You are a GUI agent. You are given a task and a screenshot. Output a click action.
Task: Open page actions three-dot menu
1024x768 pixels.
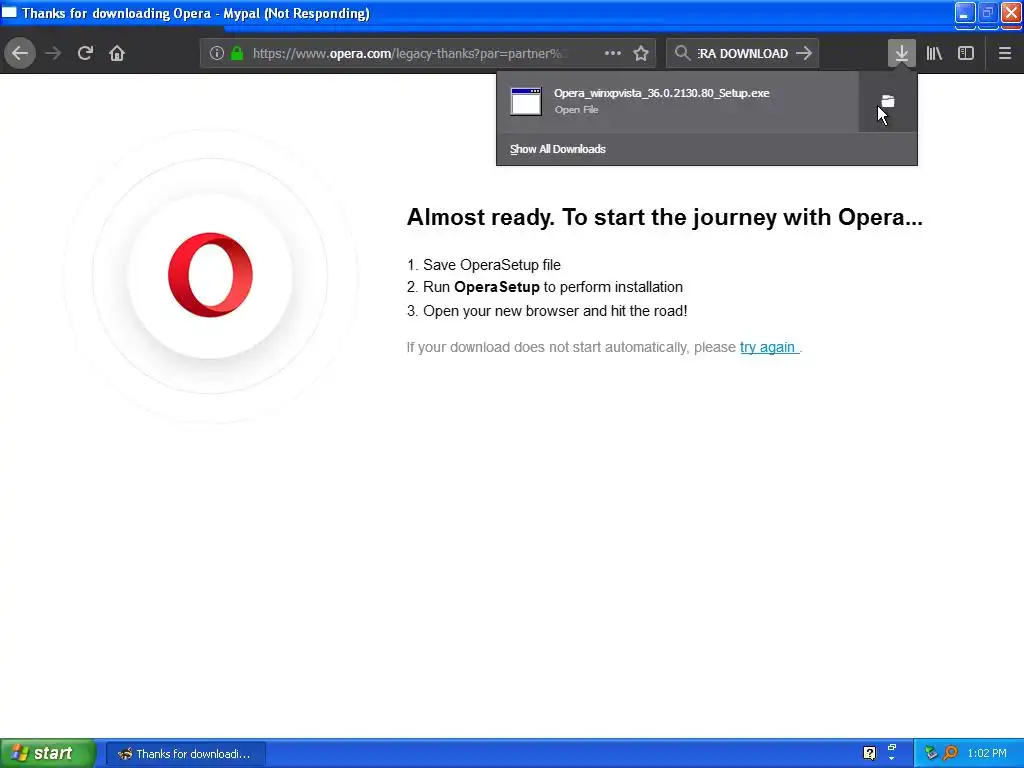[613, 53]
